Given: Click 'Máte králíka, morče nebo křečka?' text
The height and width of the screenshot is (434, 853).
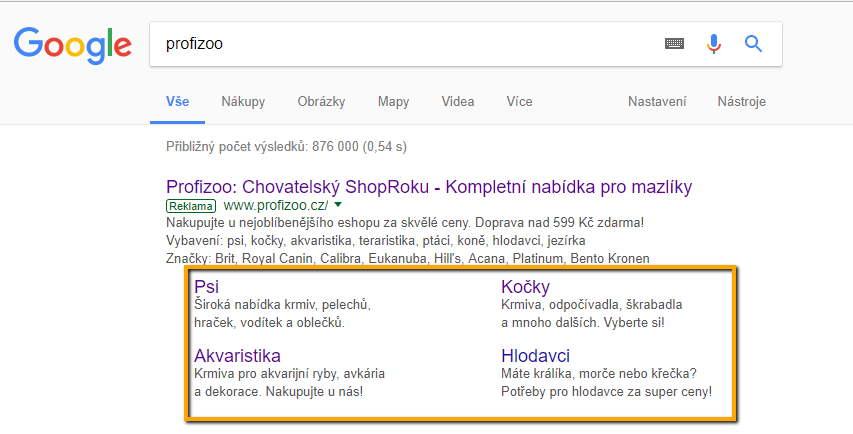Looking at the screenshot, I should coord(599,374).
